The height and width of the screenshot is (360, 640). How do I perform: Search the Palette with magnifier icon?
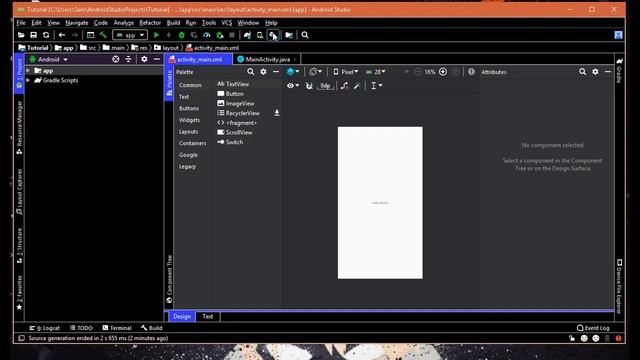(x=251, y=72)
